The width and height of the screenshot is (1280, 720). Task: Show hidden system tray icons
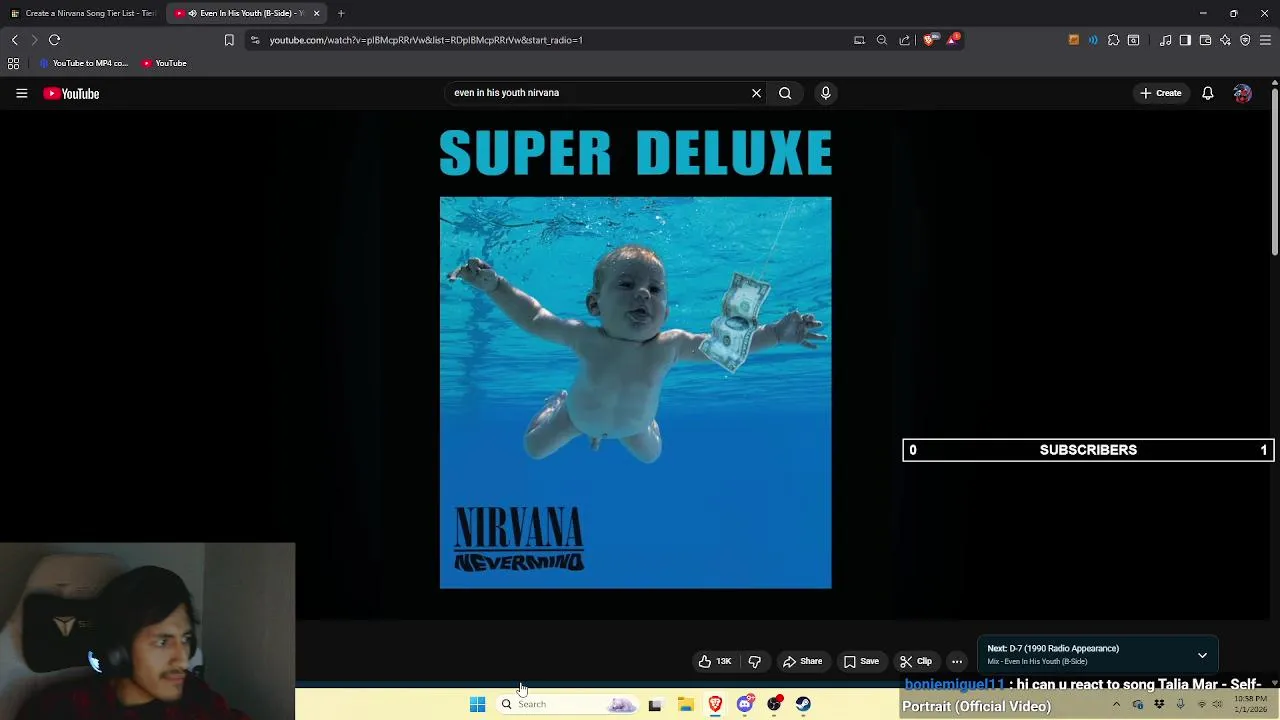pyautogui.click(x=1116, y=704)
